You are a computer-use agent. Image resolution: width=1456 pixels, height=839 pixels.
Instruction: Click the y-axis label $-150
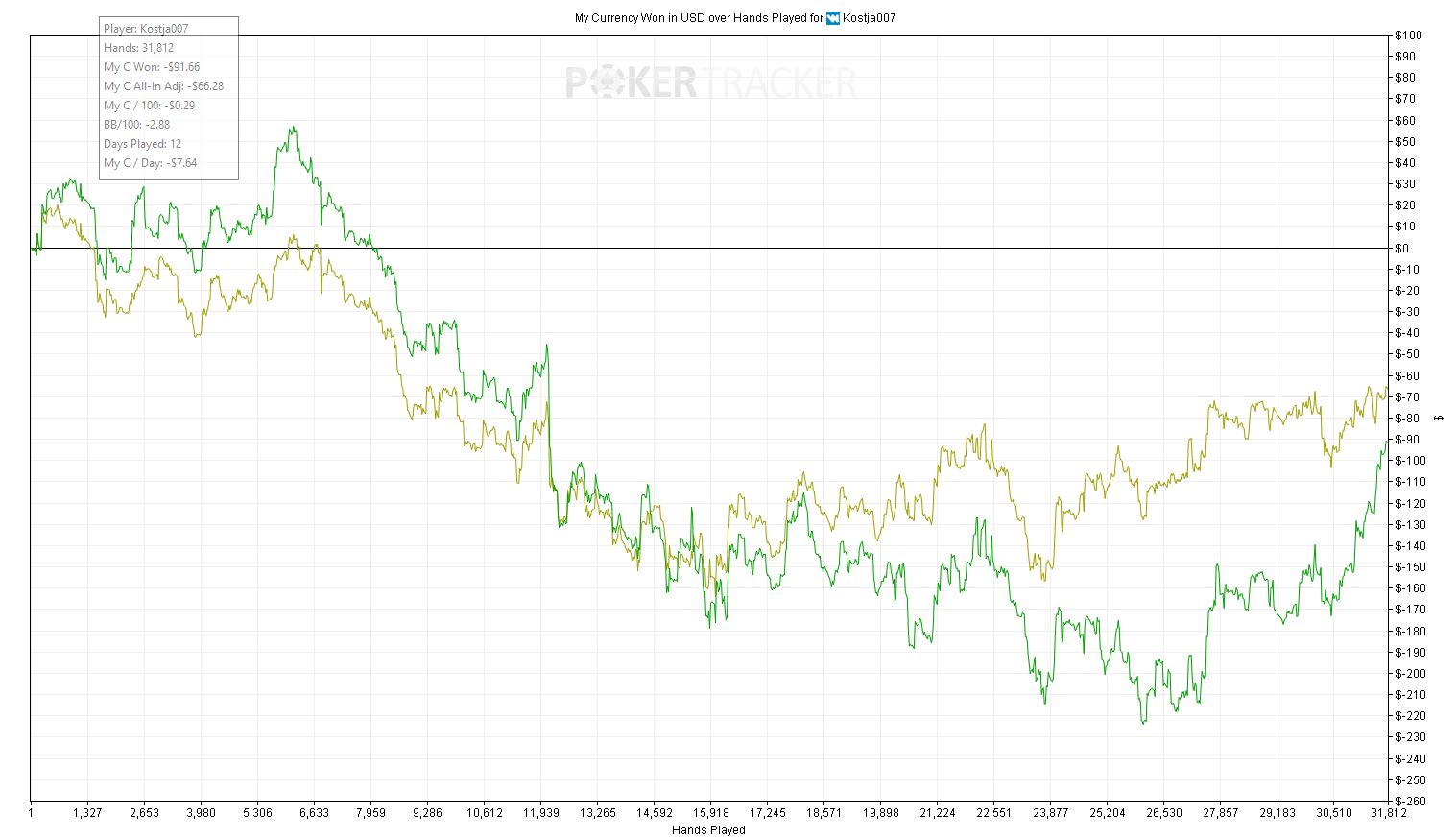click(x=1411, y=567)
